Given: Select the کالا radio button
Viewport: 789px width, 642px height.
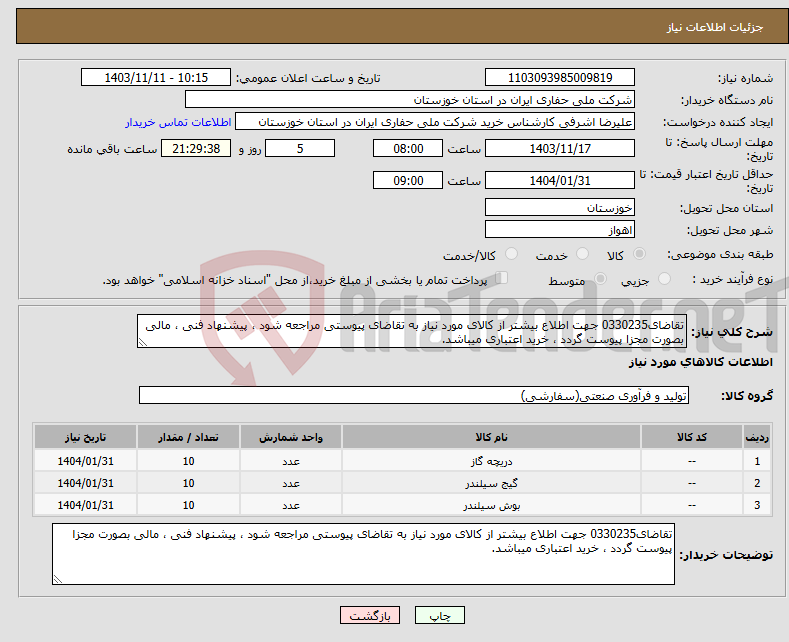Looking at the screenshot, I should 639,254.
